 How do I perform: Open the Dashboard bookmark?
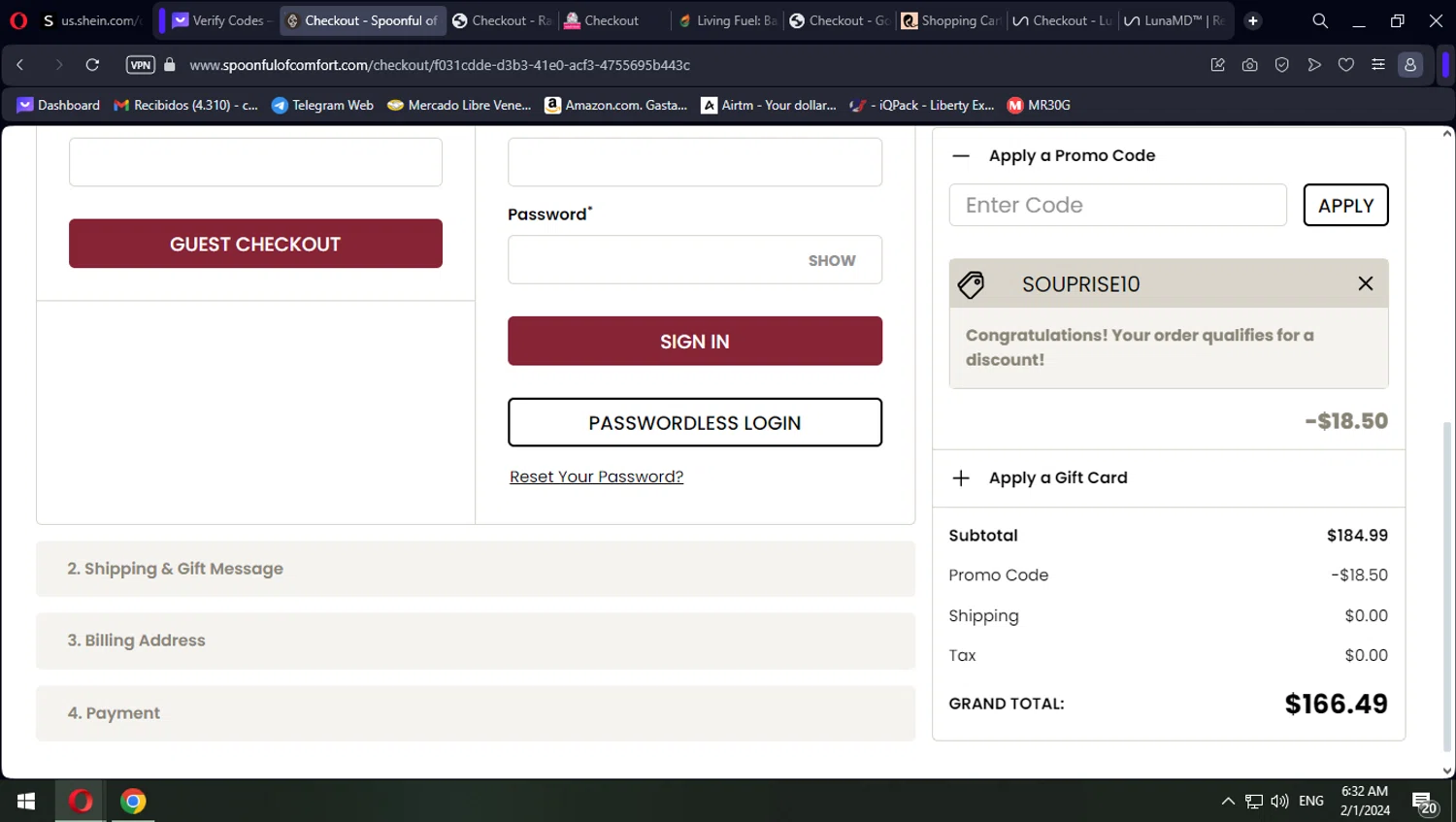click(58, 105)
